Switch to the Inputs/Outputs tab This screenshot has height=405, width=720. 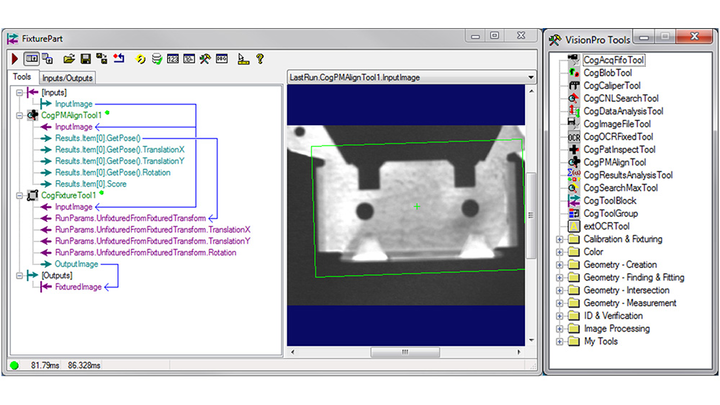coord(68,78)
